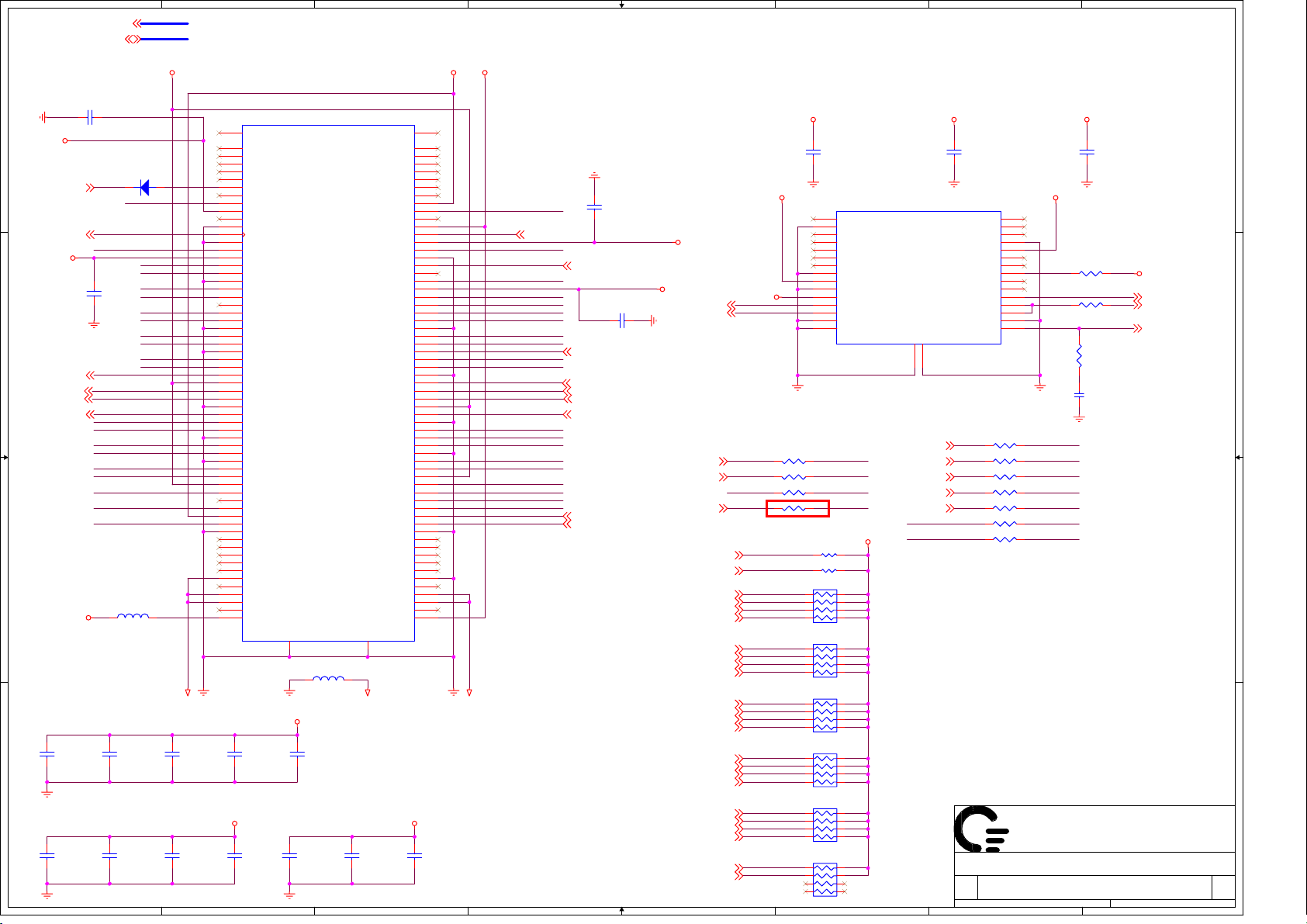Pick the topmost four-resistor network pack
This screenshot has width=1307, height=924.
(x=825, y=606)
